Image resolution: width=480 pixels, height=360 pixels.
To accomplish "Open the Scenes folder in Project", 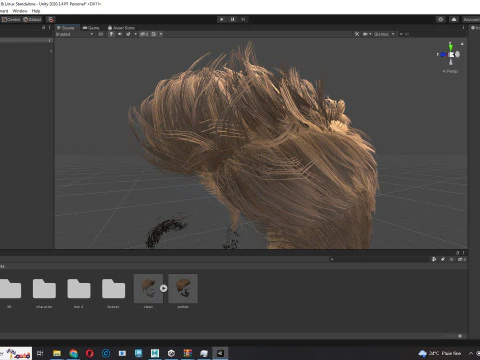I will click(113, 289).
